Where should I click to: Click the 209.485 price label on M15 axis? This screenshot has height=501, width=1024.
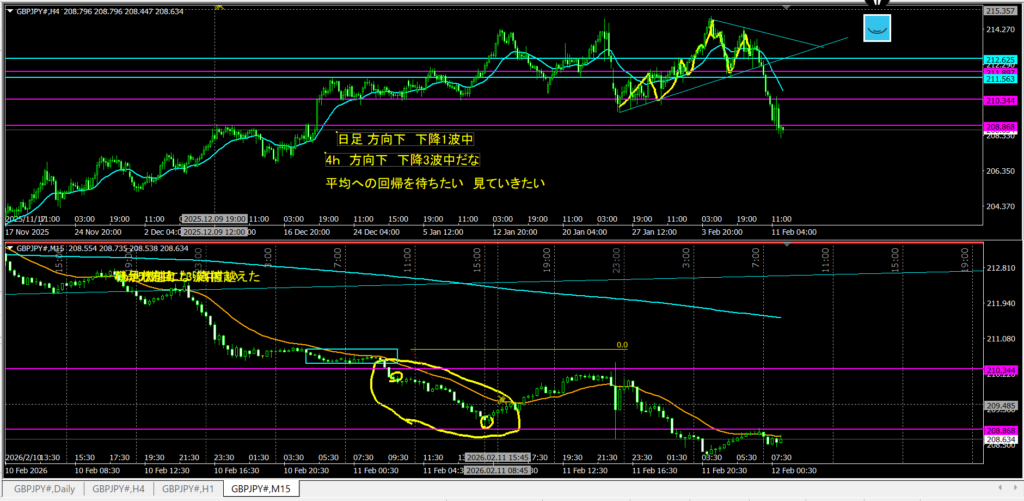[1001, 405]
